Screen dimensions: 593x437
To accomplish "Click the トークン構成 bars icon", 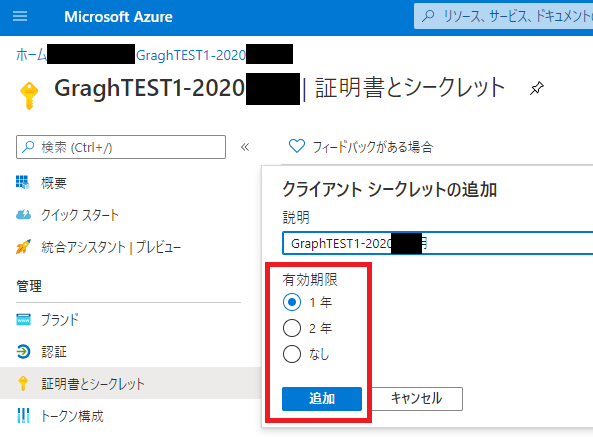I will [x=23, y=415].
